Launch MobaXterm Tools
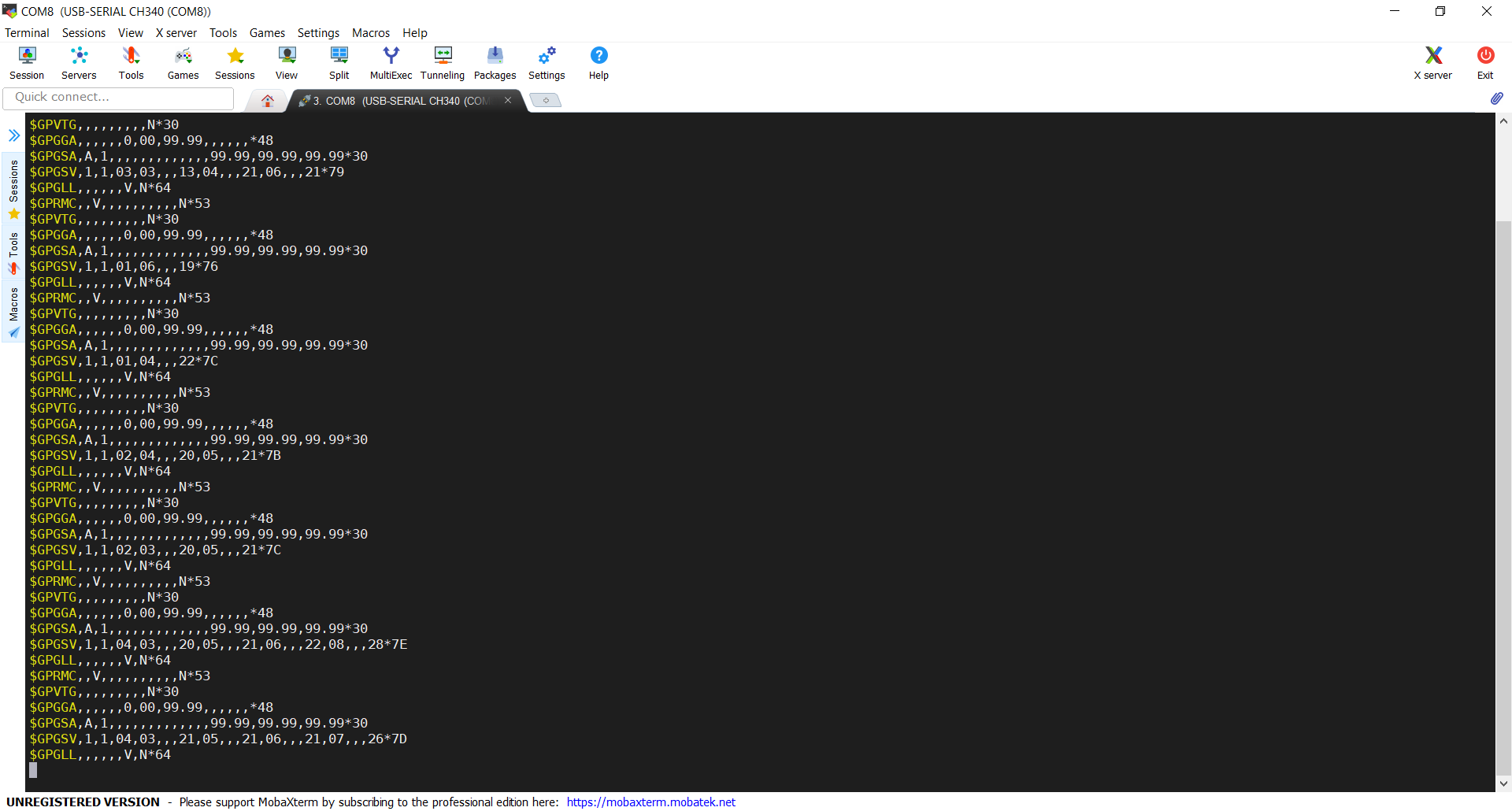The image size is (1512, 811). pyautogui.click(x=131, y=62)
